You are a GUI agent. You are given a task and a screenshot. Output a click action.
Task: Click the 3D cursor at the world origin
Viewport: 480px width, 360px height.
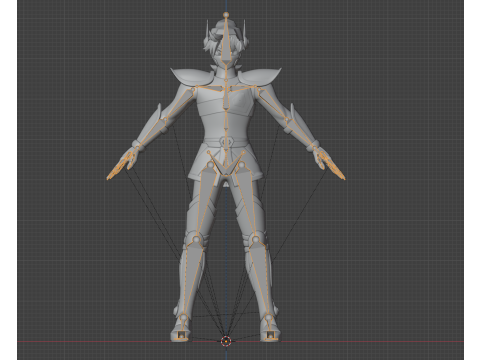click(226, 341)
